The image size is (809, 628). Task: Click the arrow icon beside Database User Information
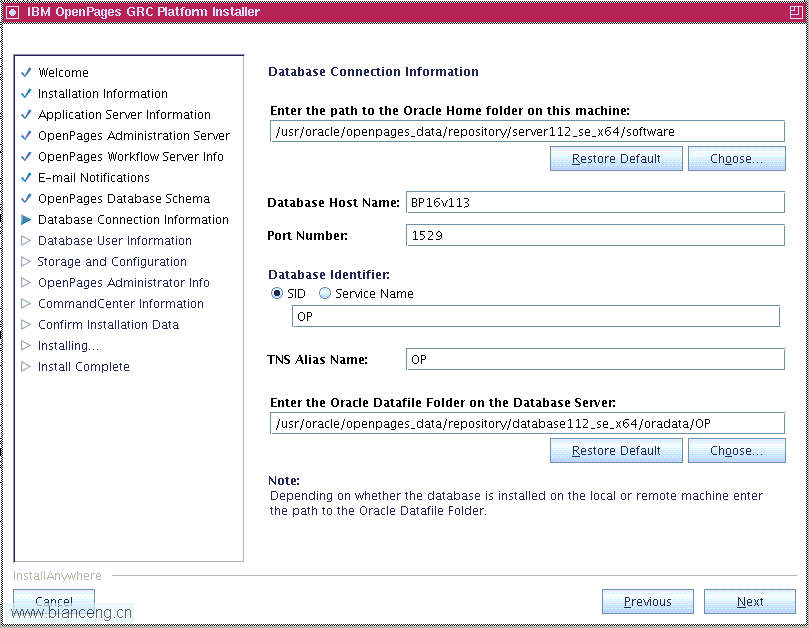26,240
